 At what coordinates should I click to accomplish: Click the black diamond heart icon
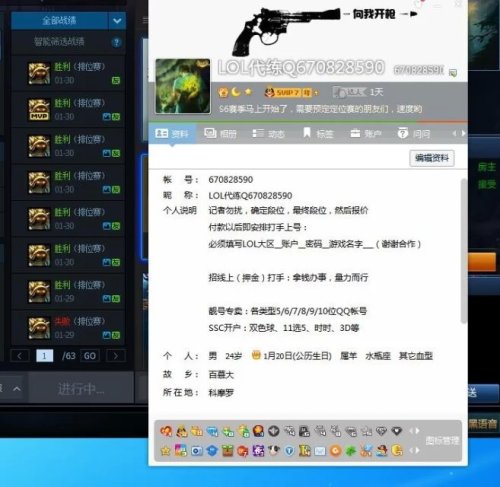[x=397, y=431]
